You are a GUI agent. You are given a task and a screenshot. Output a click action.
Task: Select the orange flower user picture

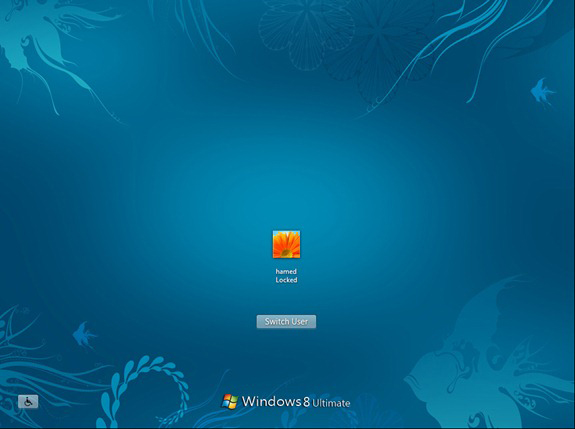coord(286,244)
